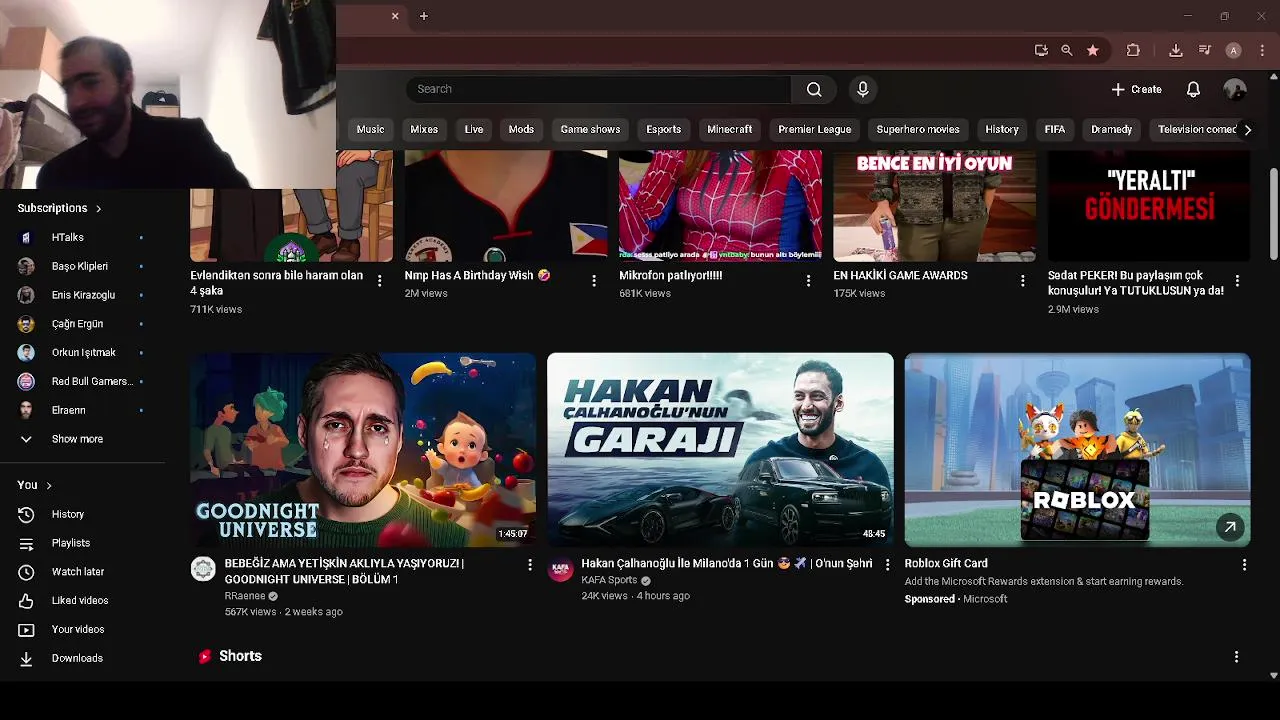Open the browser extensions puzzle icon

[x=1133, y=50]
